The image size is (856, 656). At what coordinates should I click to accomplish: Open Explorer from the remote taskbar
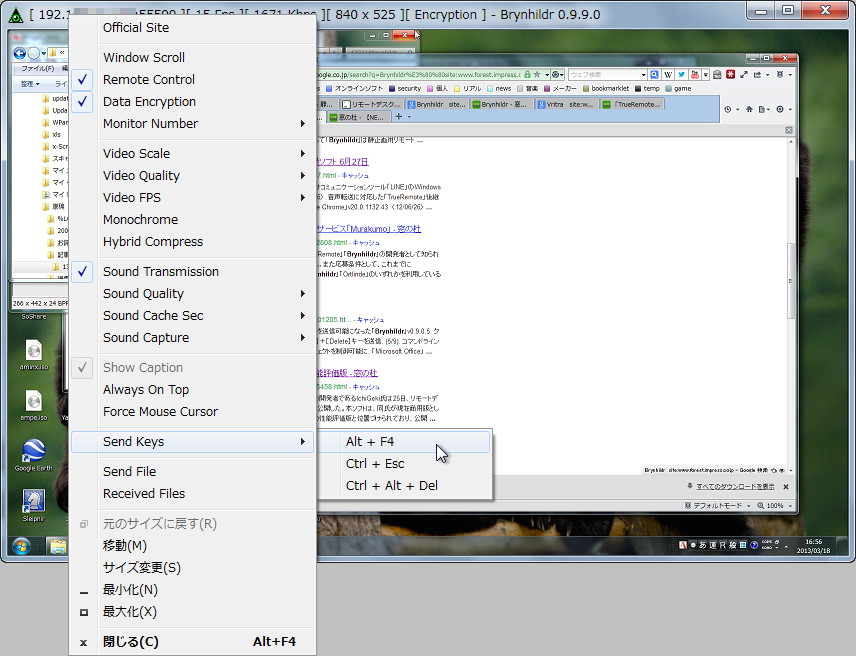pyautogui.click(x=57, y=546)
